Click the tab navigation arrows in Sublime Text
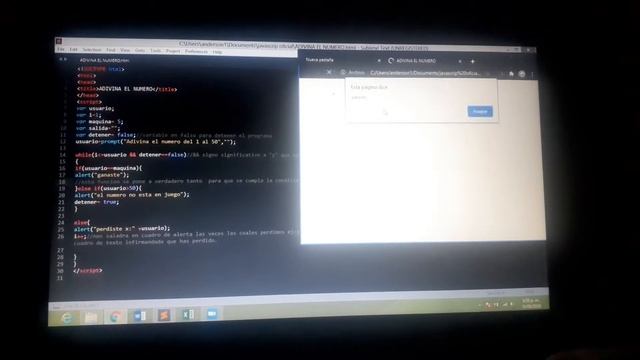 pos(63,59)
